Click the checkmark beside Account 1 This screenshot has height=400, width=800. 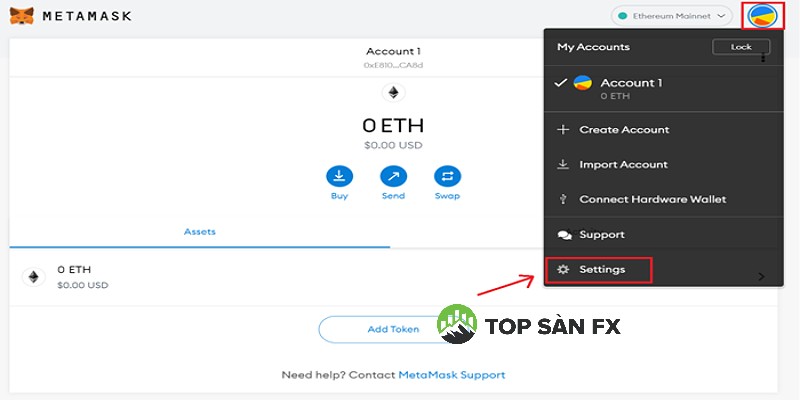point(560,83)
